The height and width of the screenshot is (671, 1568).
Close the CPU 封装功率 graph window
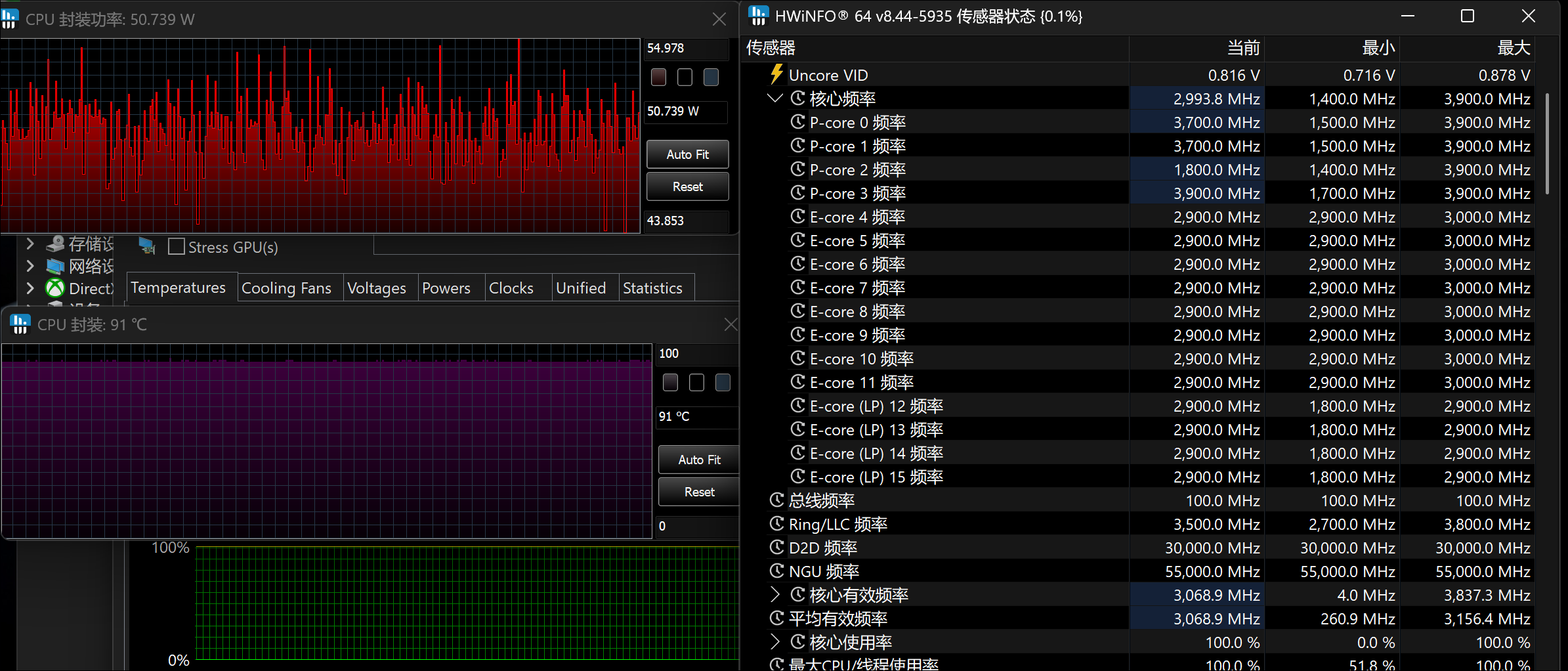719,20
